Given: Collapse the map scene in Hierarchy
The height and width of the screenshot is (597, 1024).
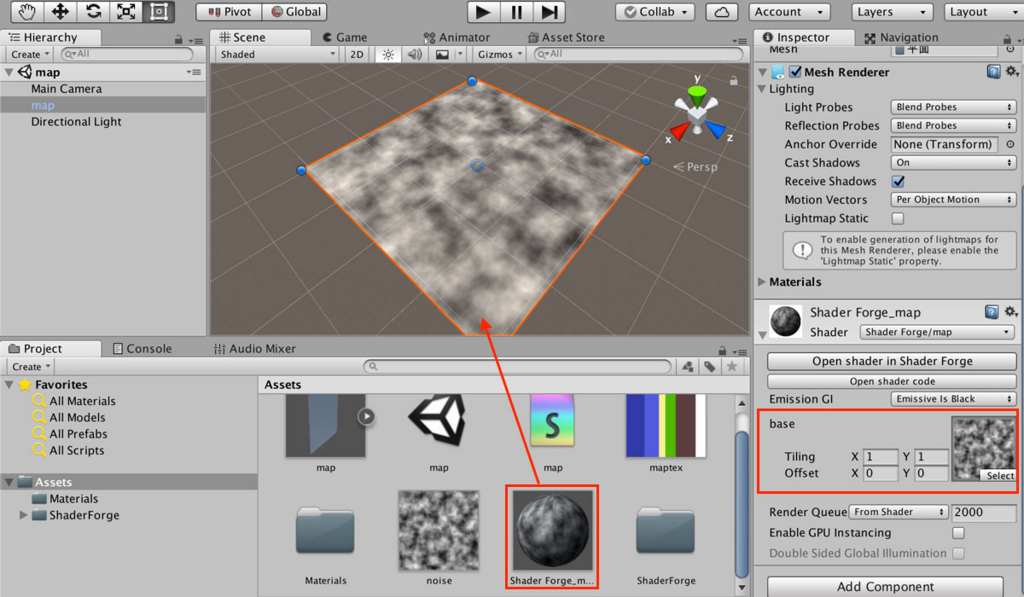Looking at the screenshot, I should 9,72.
